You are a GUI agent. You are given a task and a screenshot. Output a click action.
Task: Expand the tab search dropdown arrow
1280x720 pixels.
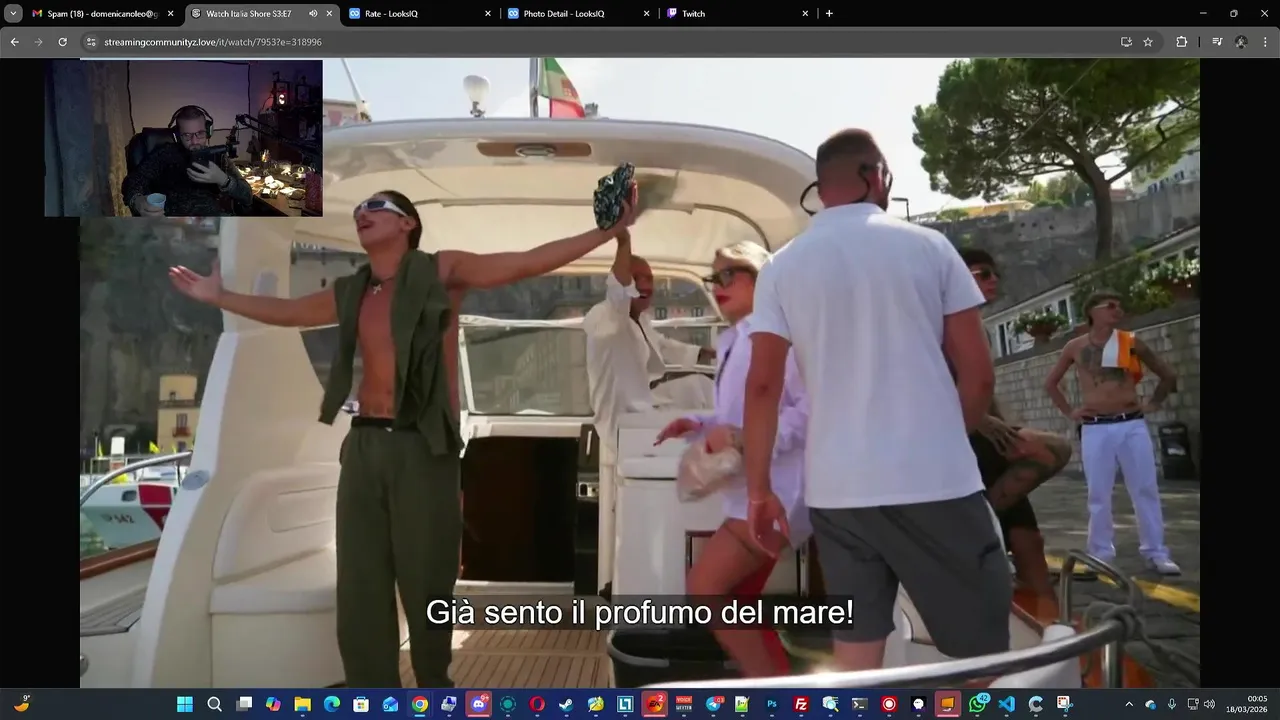[x=13, y=14]
